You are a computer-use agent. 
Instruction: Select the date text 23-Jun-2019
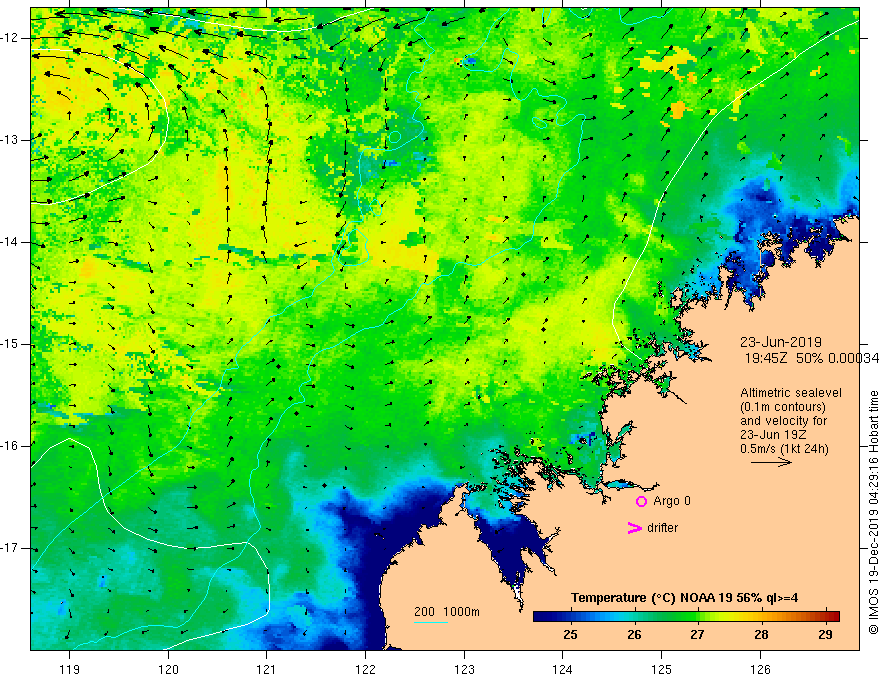pos(781,342)
